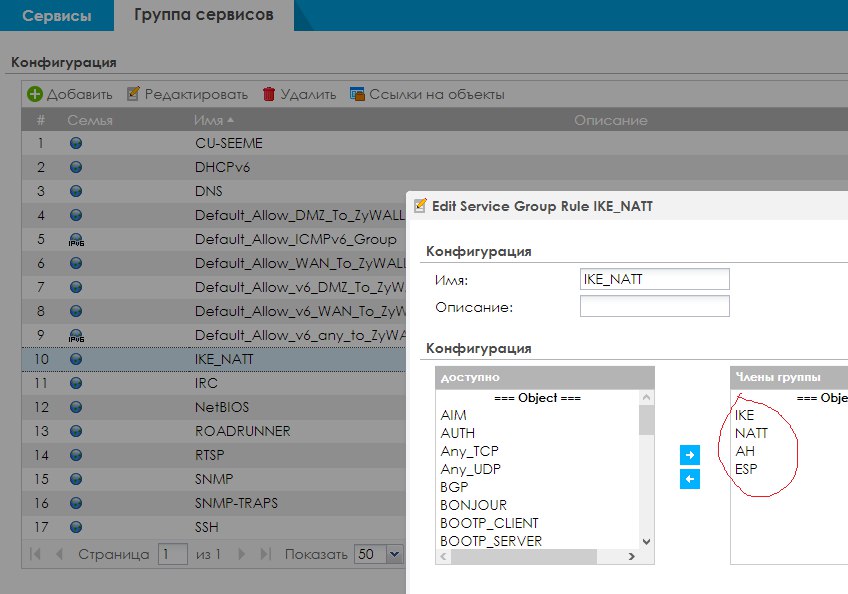
Task: Click the globe icon in SNMP-TRAPS row
Action: 76,503
